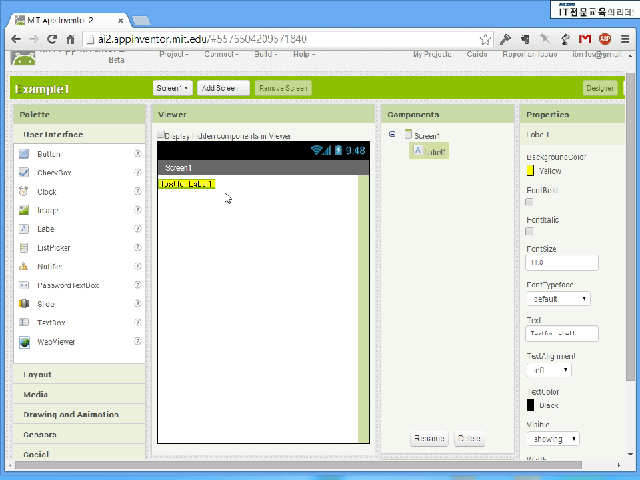
Task: Open the Chrome hamburger menu
Action: tap(625, 39)
